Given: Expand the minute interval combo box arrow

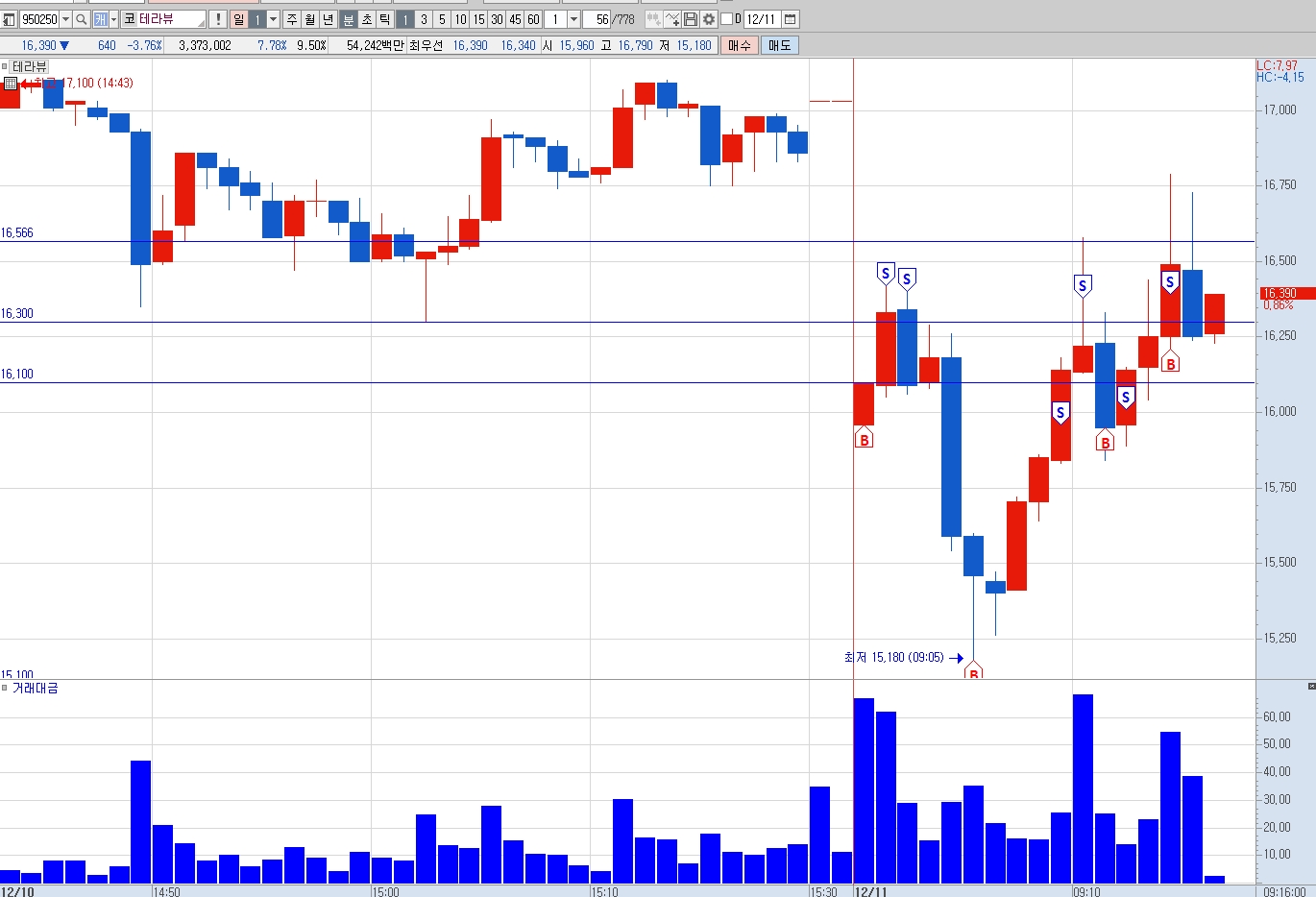Looking at the screenshot, I should click(573, 19).
